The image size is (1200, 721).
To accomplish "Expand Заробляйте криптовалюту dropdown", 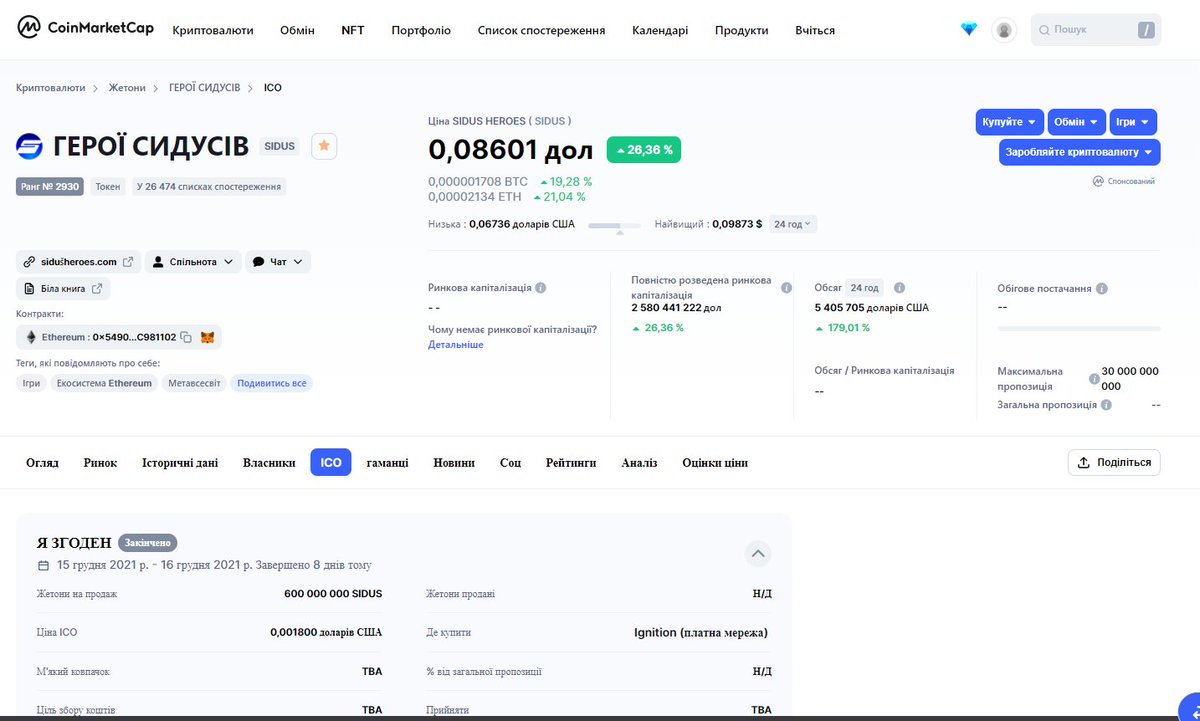I will (x=1079, y=152).
